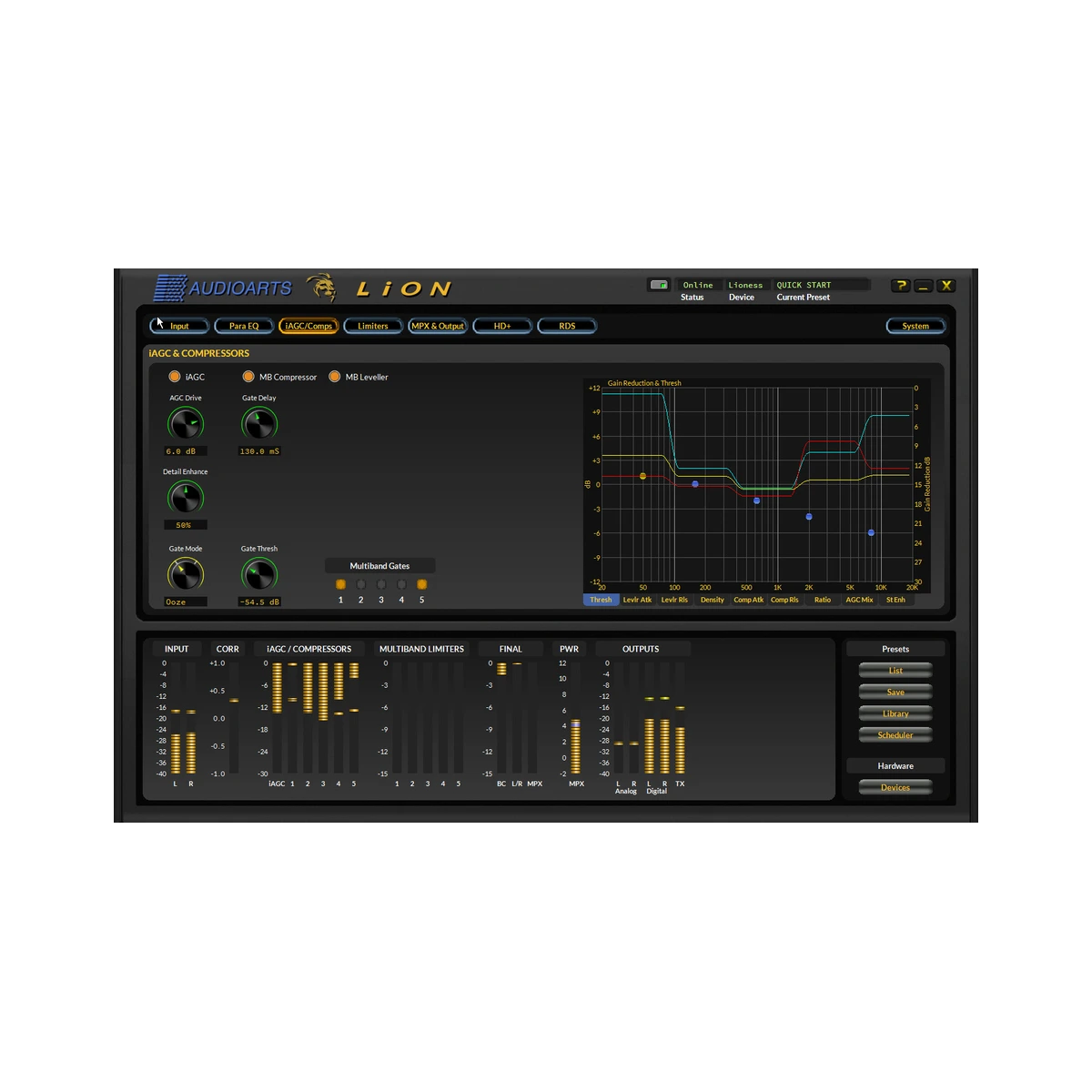
Task: Click the blue band 3 threshold dot
Action: coord(756,500)
